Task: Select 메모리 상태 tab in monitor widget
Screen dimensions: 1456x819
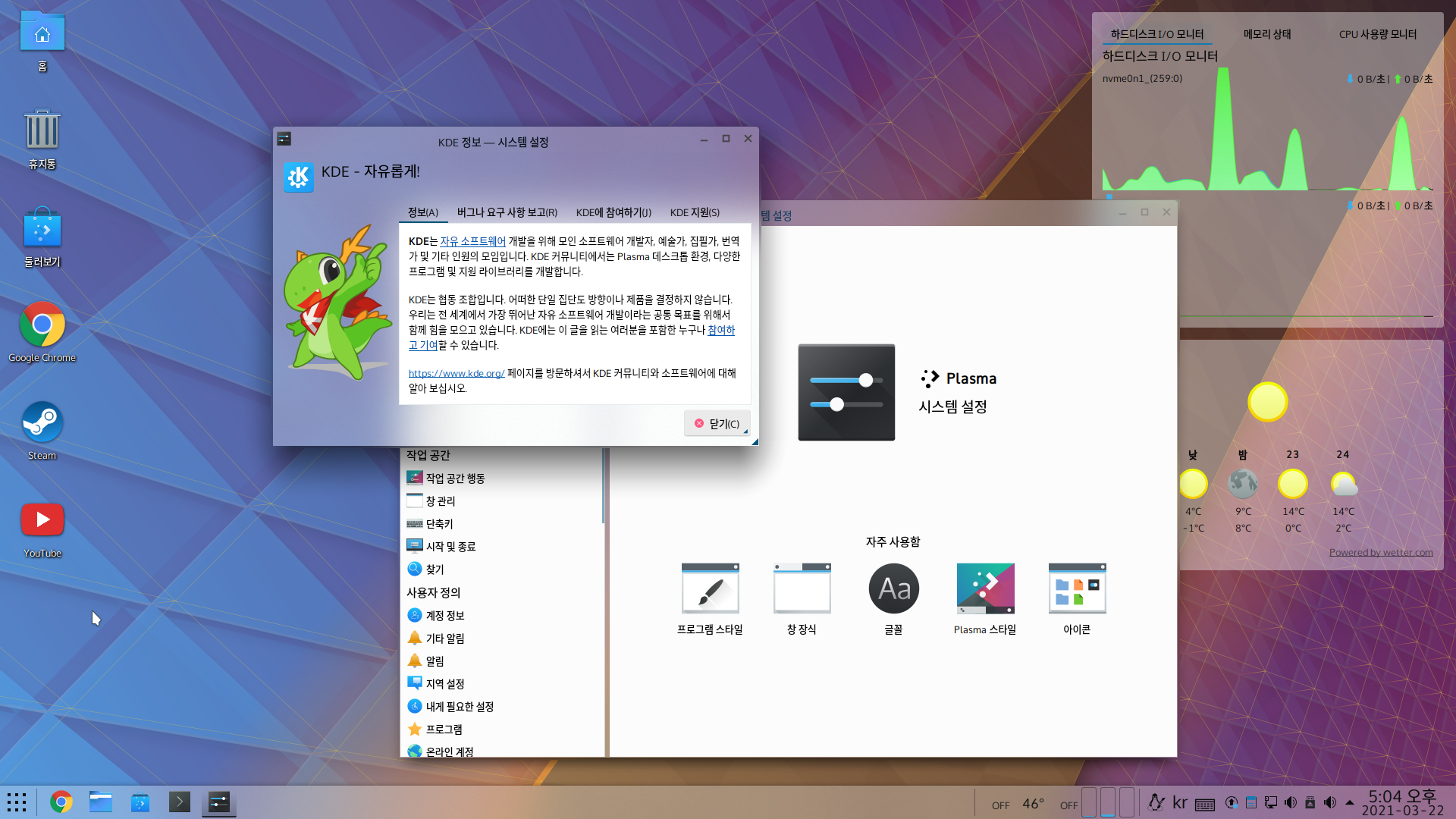Action: (x=1266, y=34)
